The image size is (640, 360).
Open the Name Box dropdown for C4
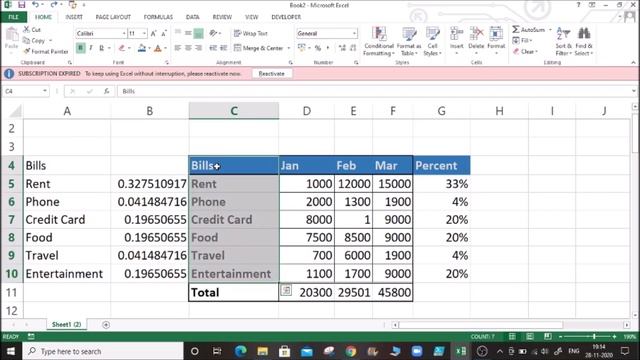click(44, 91)
